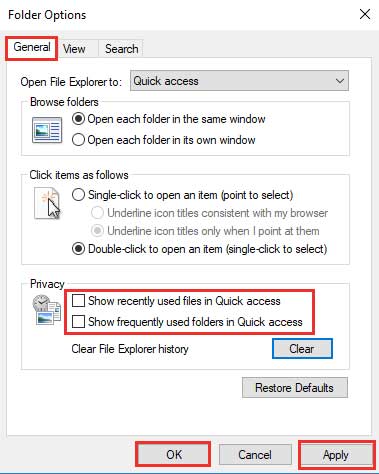Click the mouse pointer click-items icon
379x474 pixels.
[47, 203]
